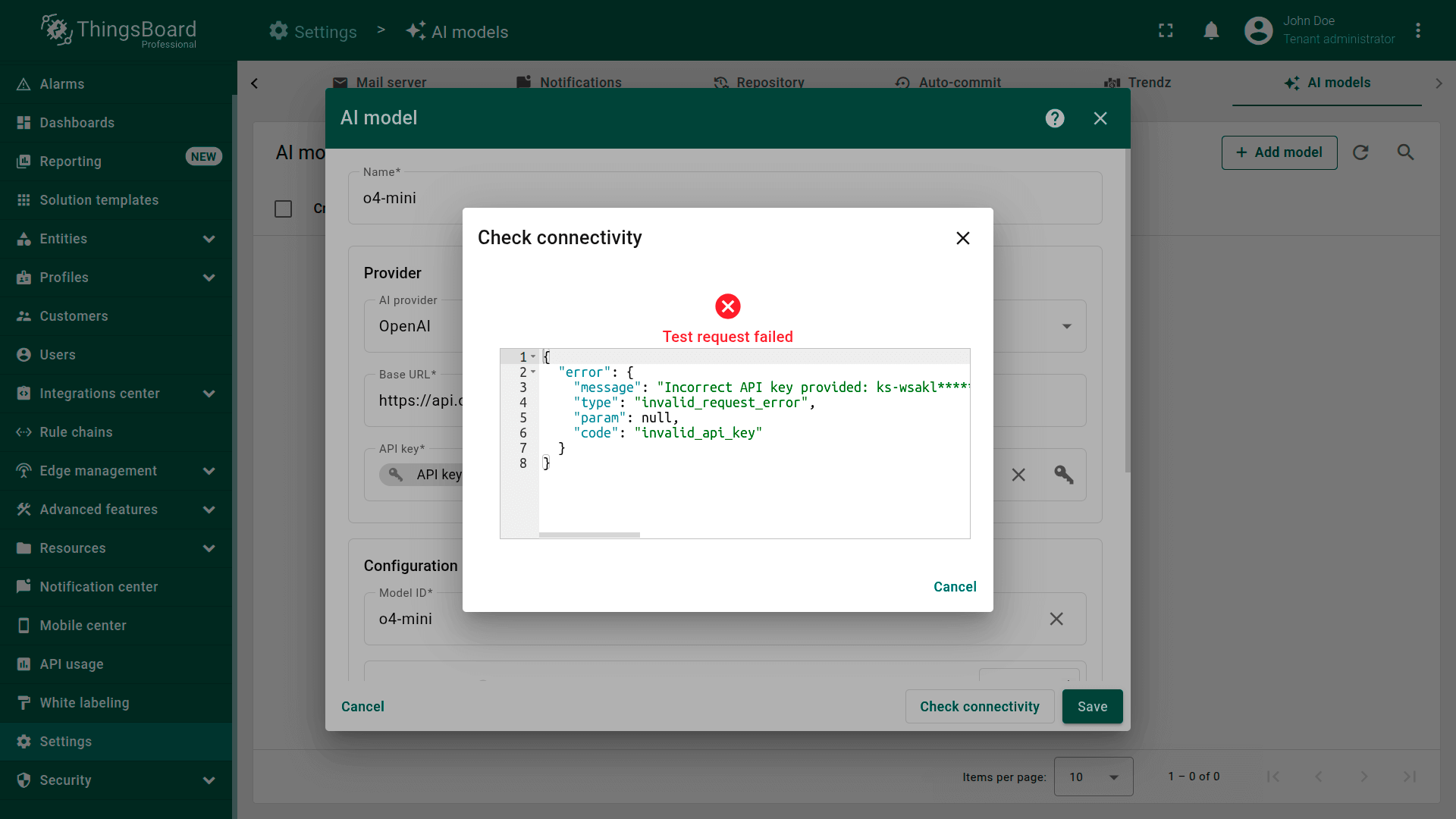This screenshot has width=1456, height=819.
Task: Expand the Entities sidebar section
Action: coord(209,239)
